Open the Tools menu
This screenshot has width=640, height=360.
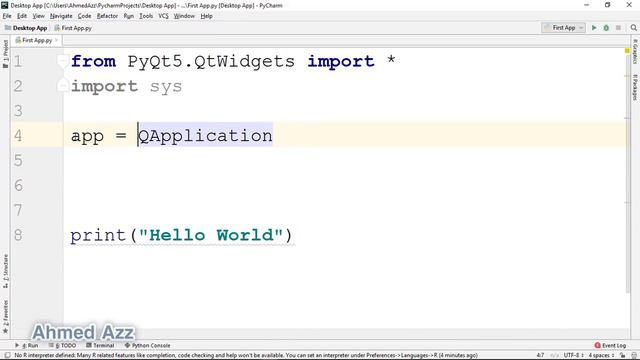[x=146, y=16]
